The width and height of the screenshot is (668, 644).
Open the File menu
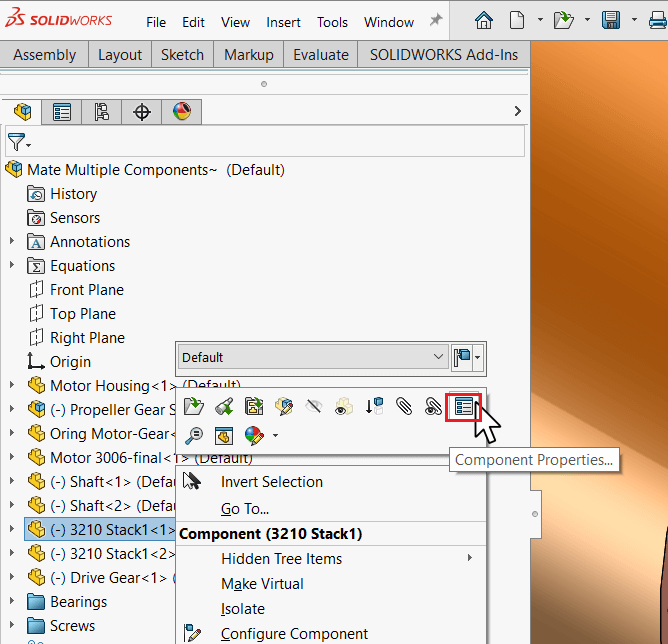[156, 22]
